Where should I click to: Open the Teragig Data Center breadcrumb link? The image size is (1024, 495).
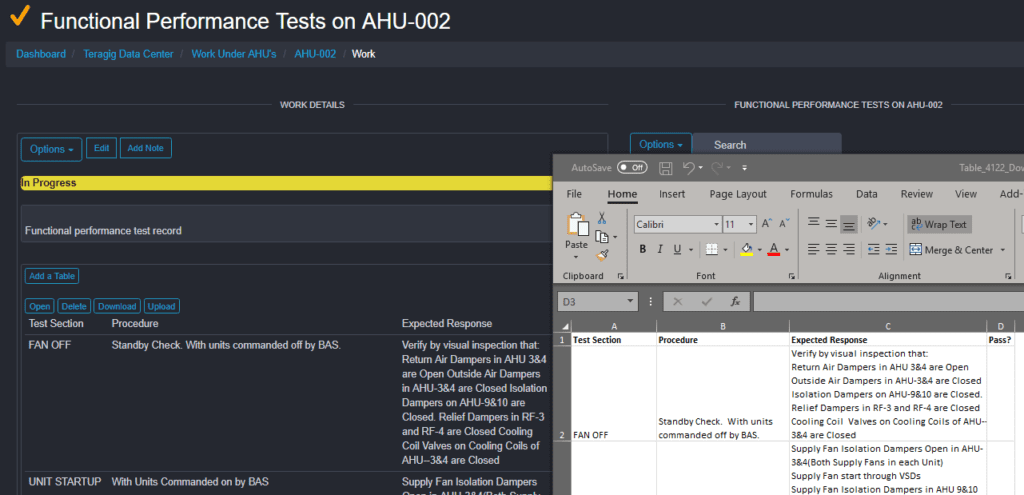128,54
